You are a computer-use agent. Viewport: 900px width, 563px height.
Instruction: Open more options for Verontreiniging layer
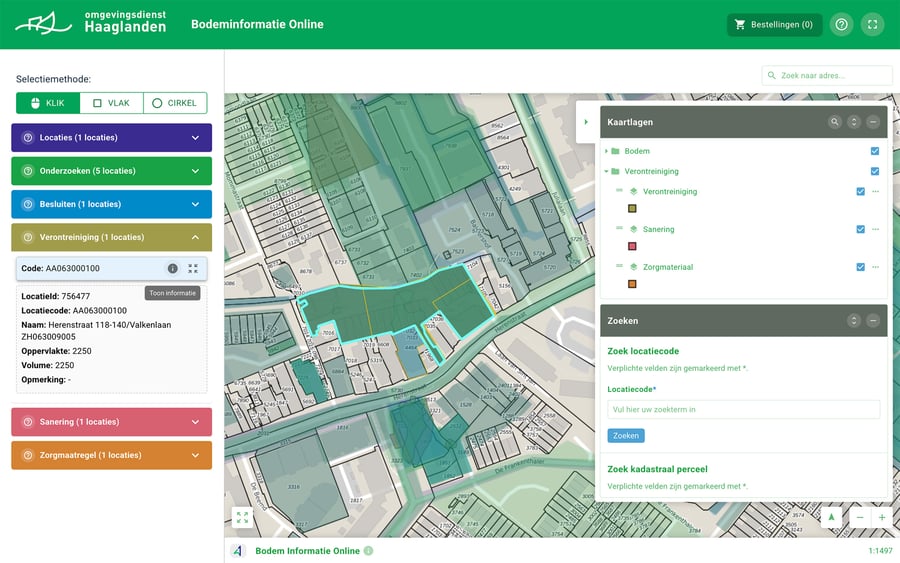875,191
